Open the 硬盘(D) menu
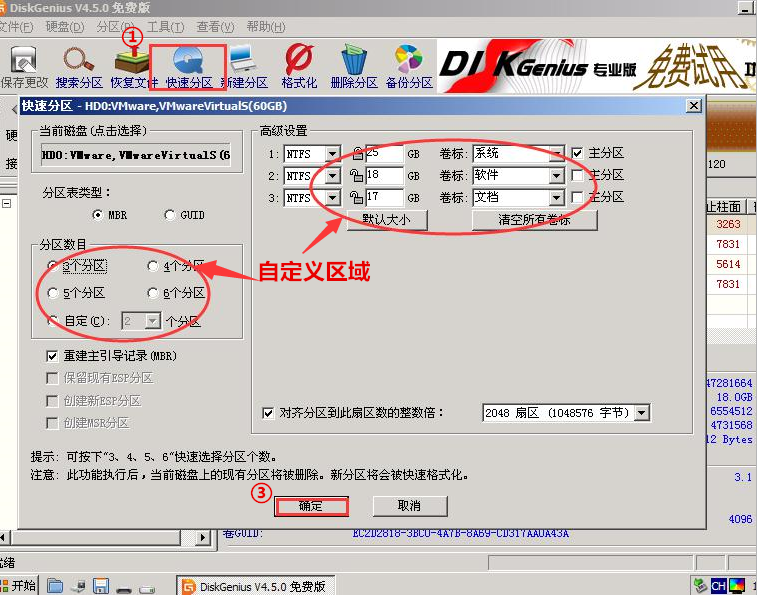 [65, 27]
